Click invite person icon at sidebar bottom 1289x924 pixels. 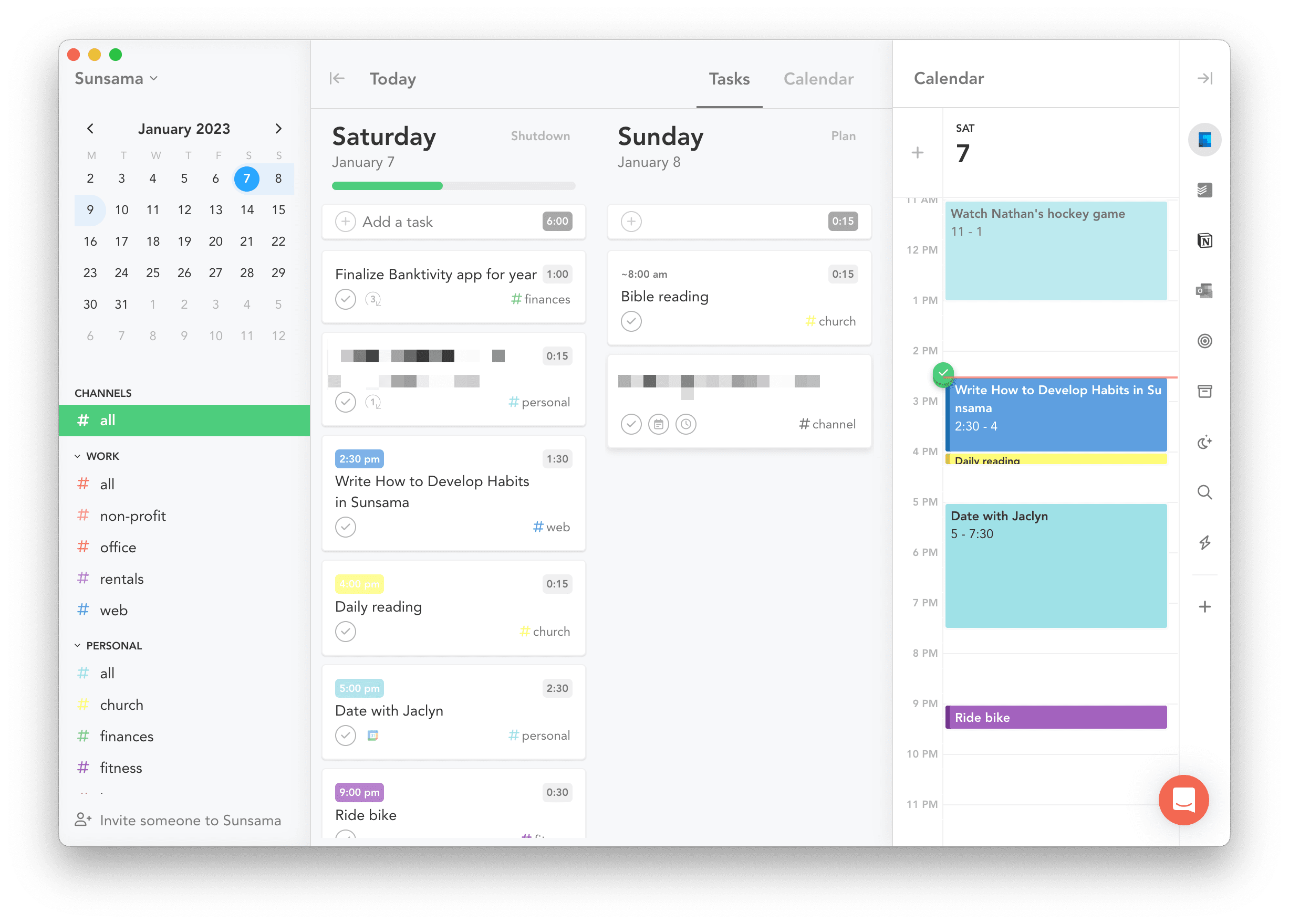click(83, 820)
